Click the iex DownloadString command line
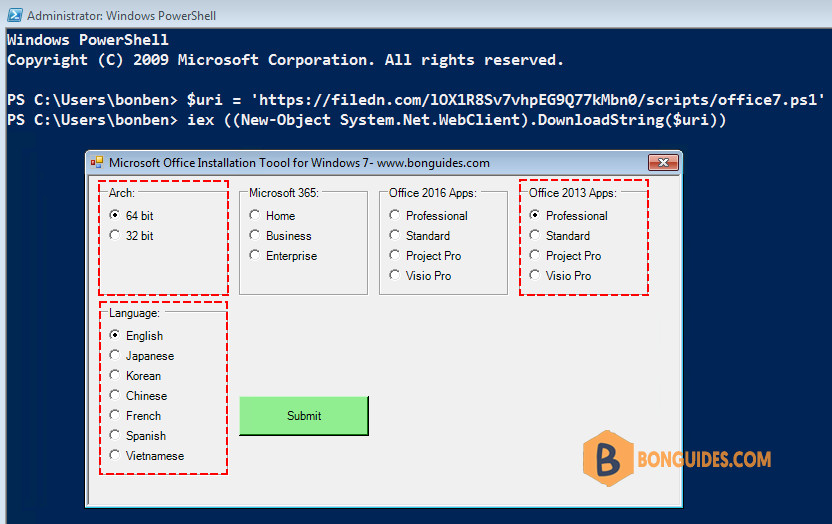The height and width of the screenshot is (524, 832). [x=456, y=120]
